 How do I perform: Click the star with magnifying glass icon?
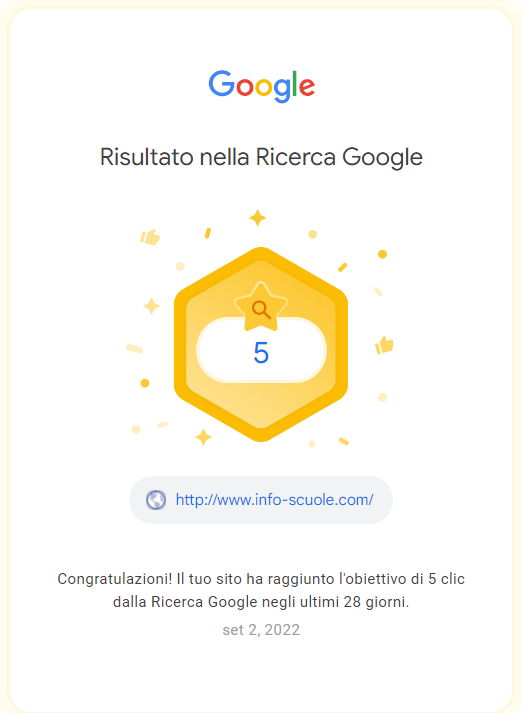click(261, 307)
